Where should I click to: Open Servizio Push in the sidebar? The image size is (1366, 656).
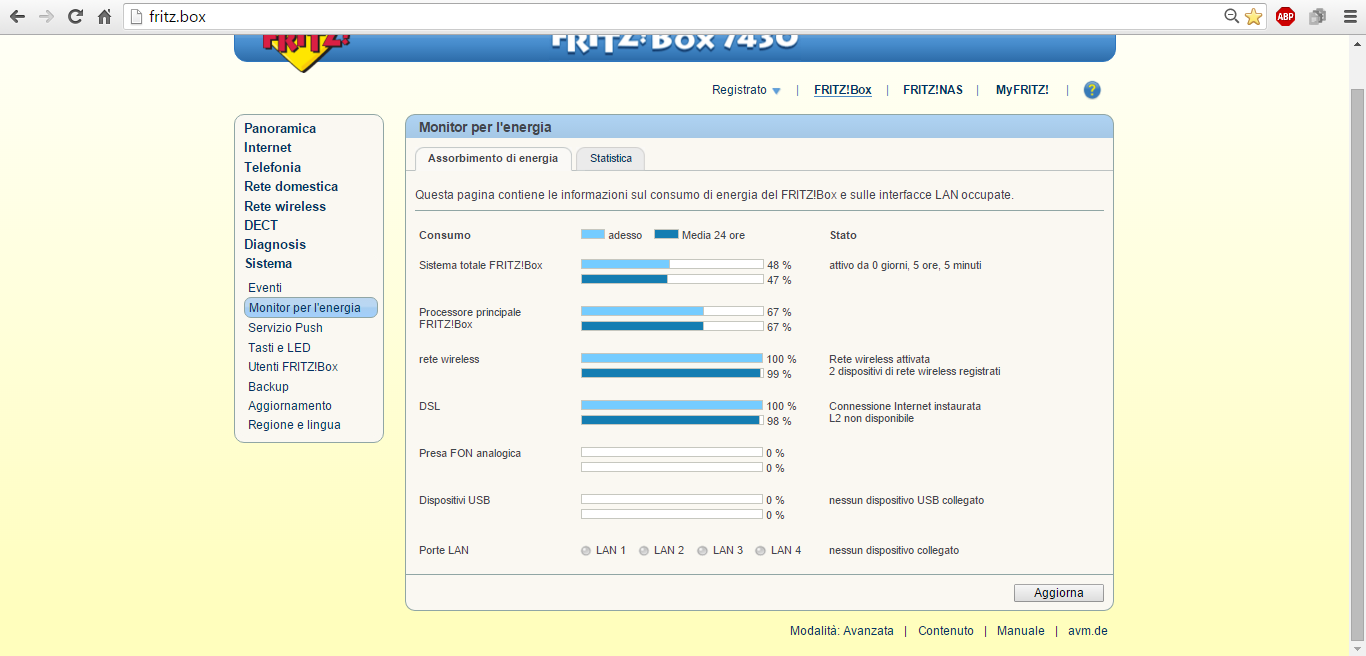tap(285, 328)
